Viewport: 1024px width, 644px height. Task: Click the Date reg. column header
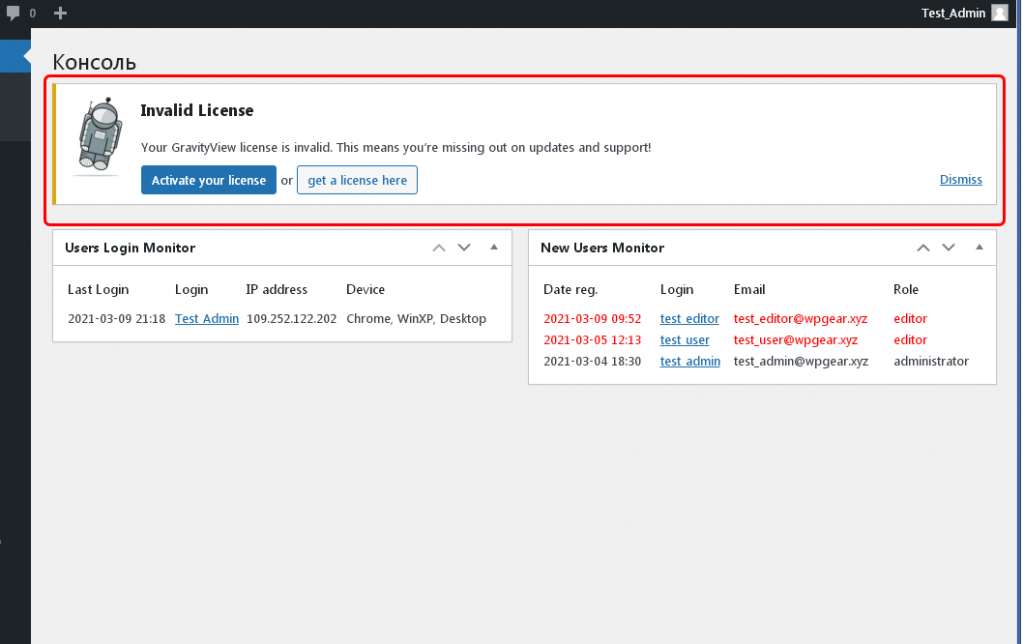[x=570, y=289]
